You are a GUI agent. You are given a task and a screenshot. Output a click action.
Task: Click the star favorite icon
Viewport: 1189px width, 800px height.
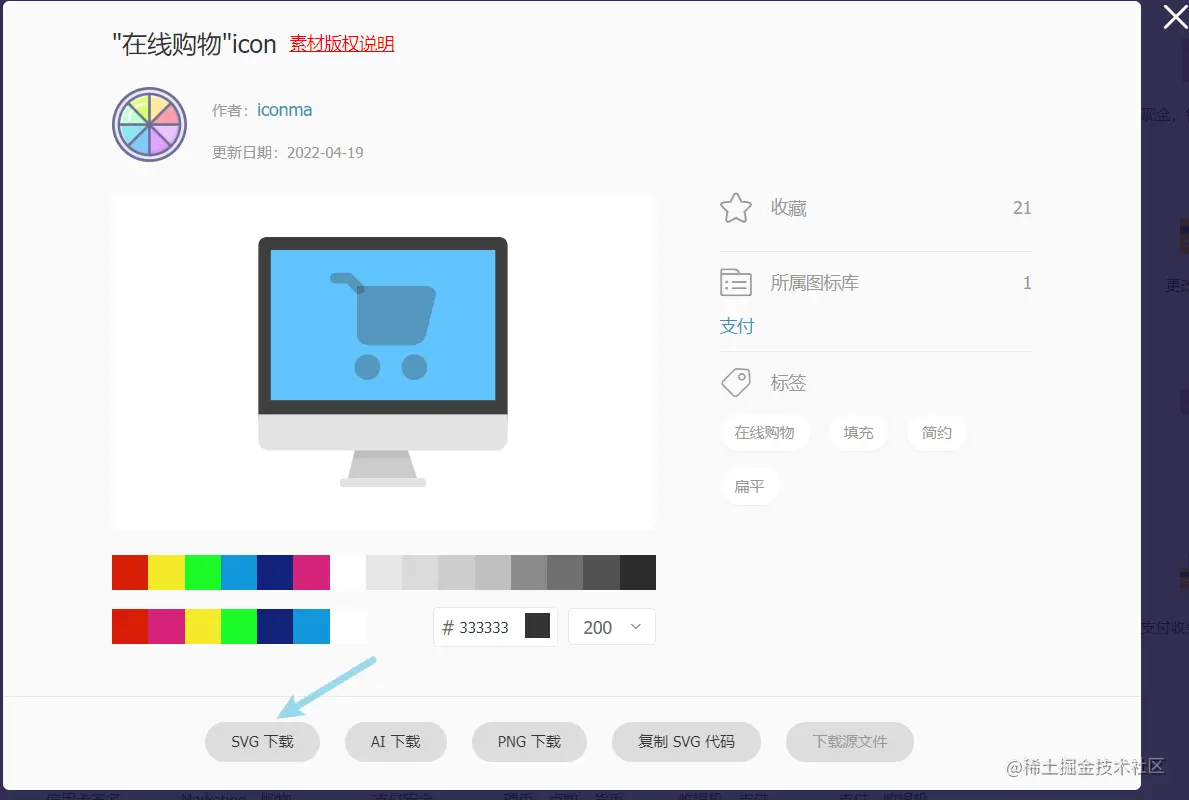(x=736, y=208)
